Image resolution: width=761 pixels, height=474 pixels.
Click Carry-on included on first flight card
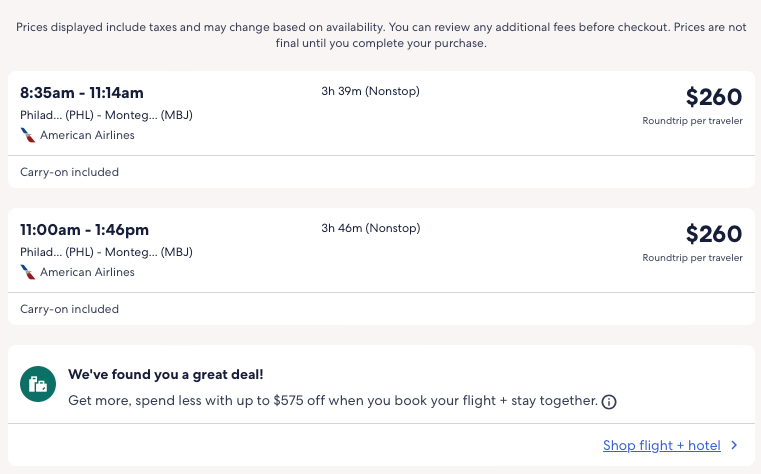70,172
